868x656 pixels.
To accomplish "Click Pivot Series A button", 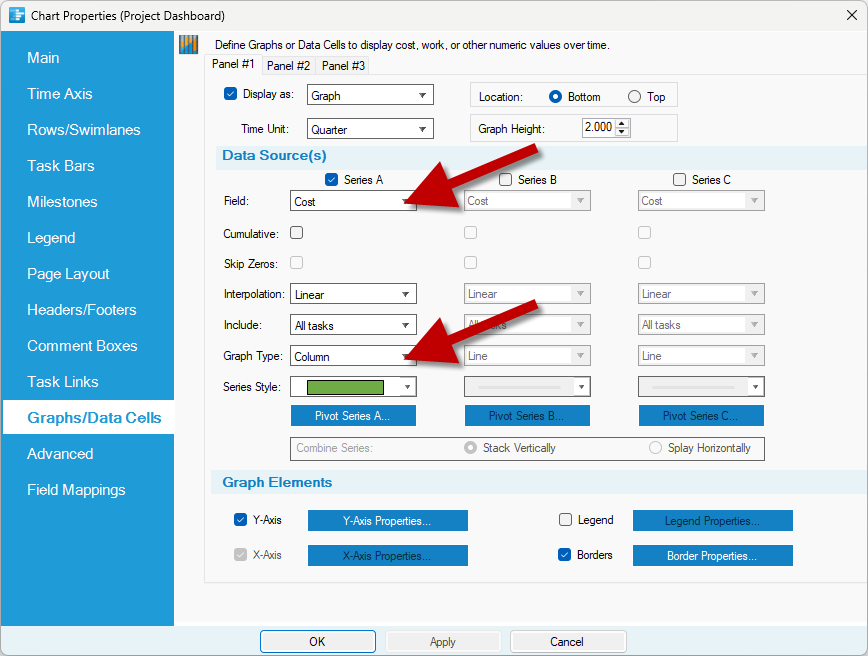I will point(353,416).
